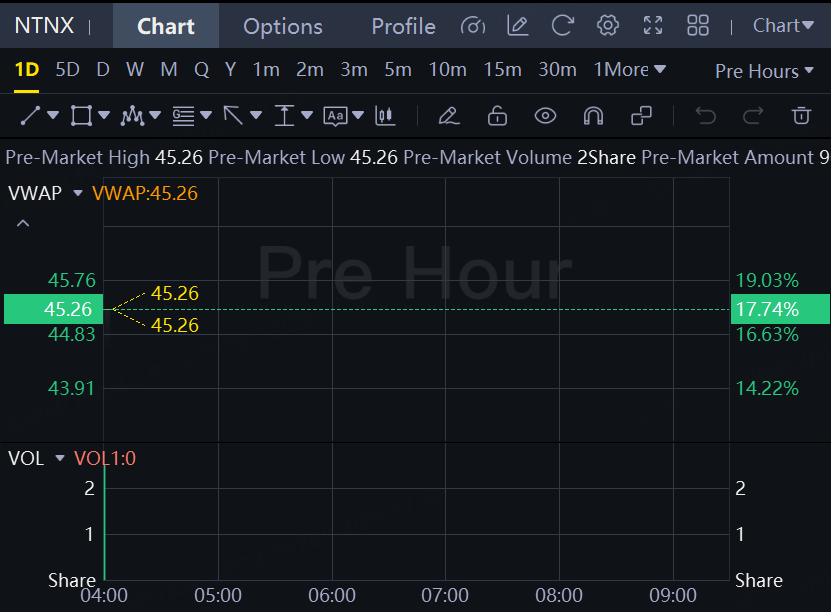
Task: Open the multi-chart grid layout icon
Action: [698, 26]
